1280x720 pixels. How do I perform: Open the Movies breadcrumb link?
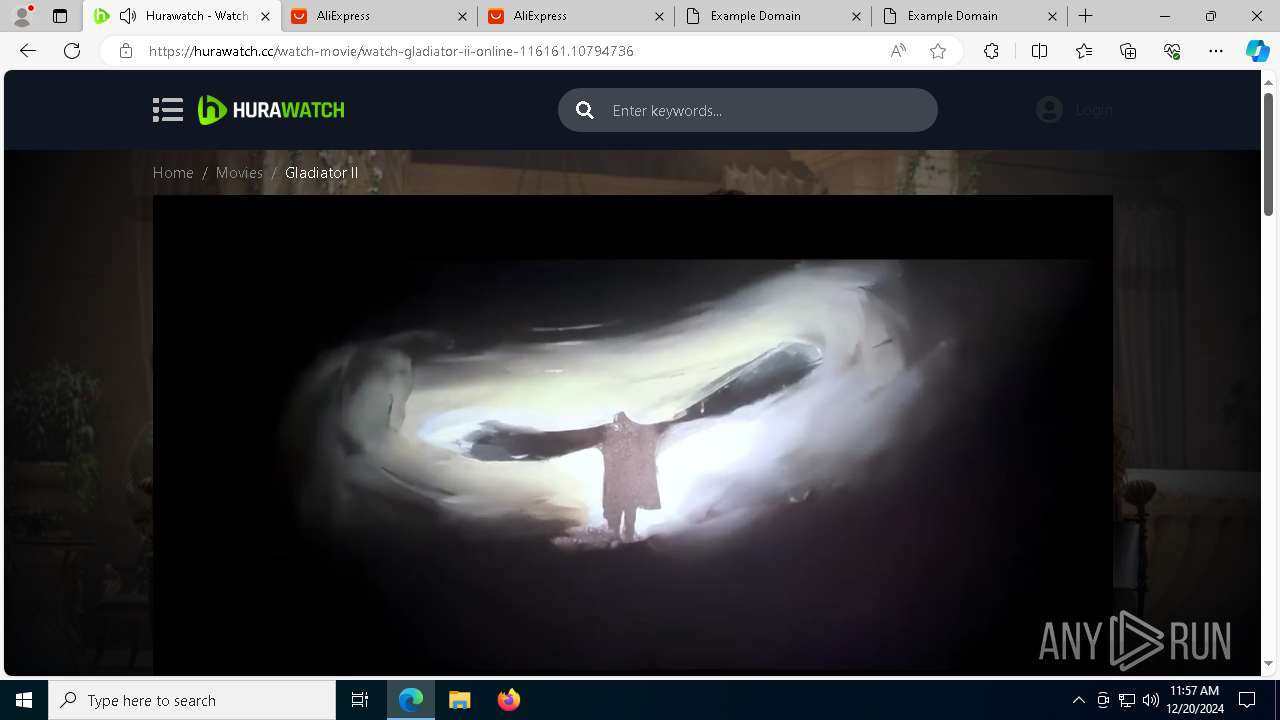pyautogui.click(x=239, y=173)
